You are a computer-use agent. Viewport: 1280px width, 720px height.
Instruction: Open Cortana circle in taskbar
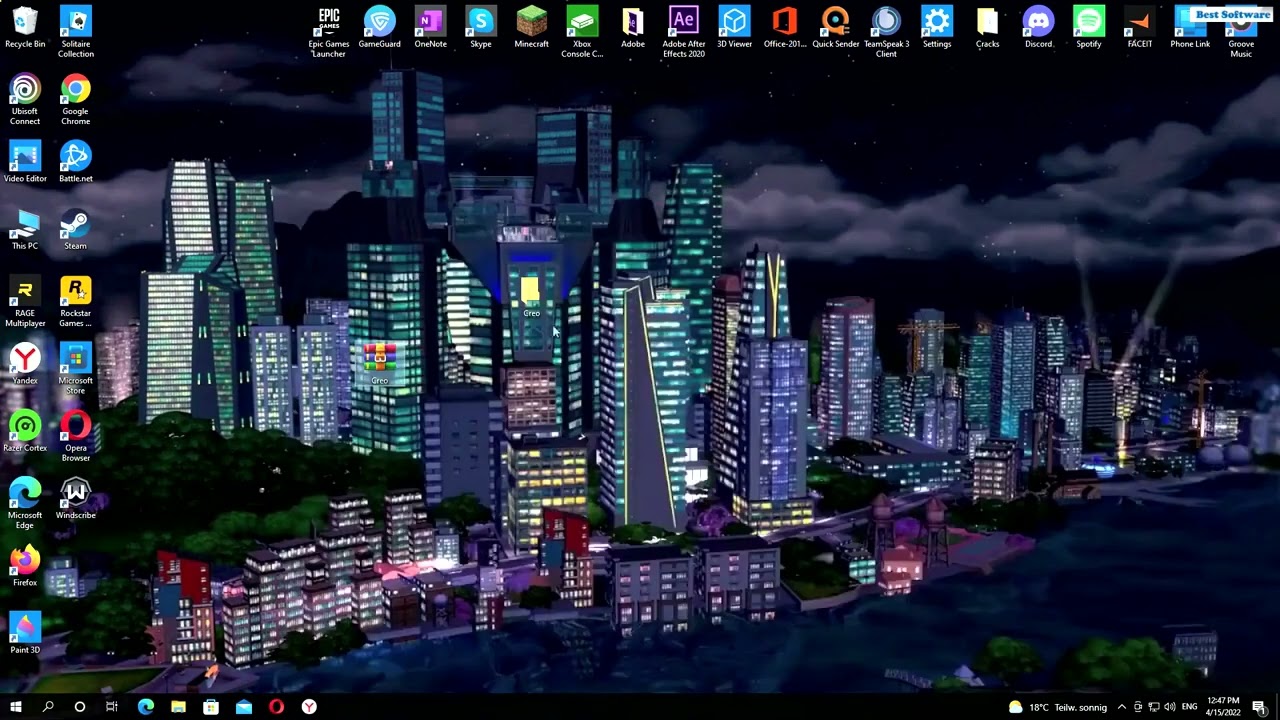(x=80, y=707)
